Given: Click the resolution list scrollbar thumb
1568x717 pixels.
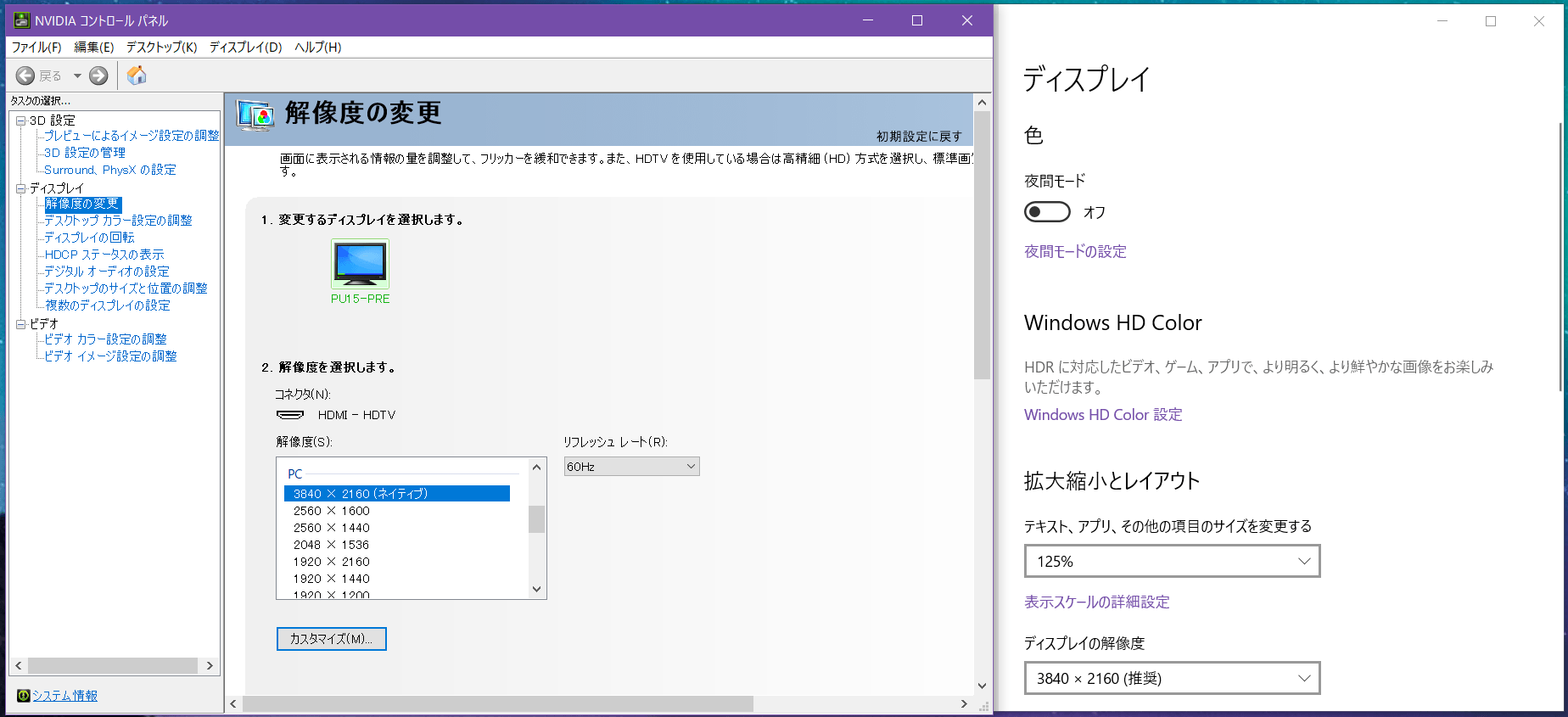Looking at the screenshot, I should tap(536, 518).
